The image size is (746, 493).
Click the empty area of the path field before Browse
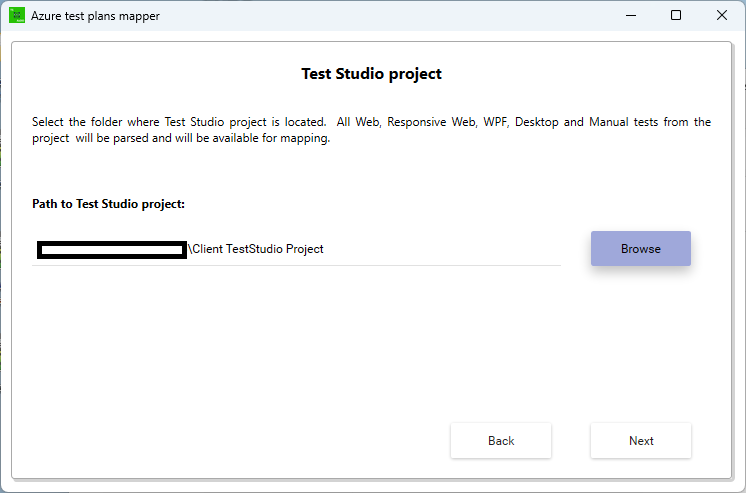pos(442,249)
